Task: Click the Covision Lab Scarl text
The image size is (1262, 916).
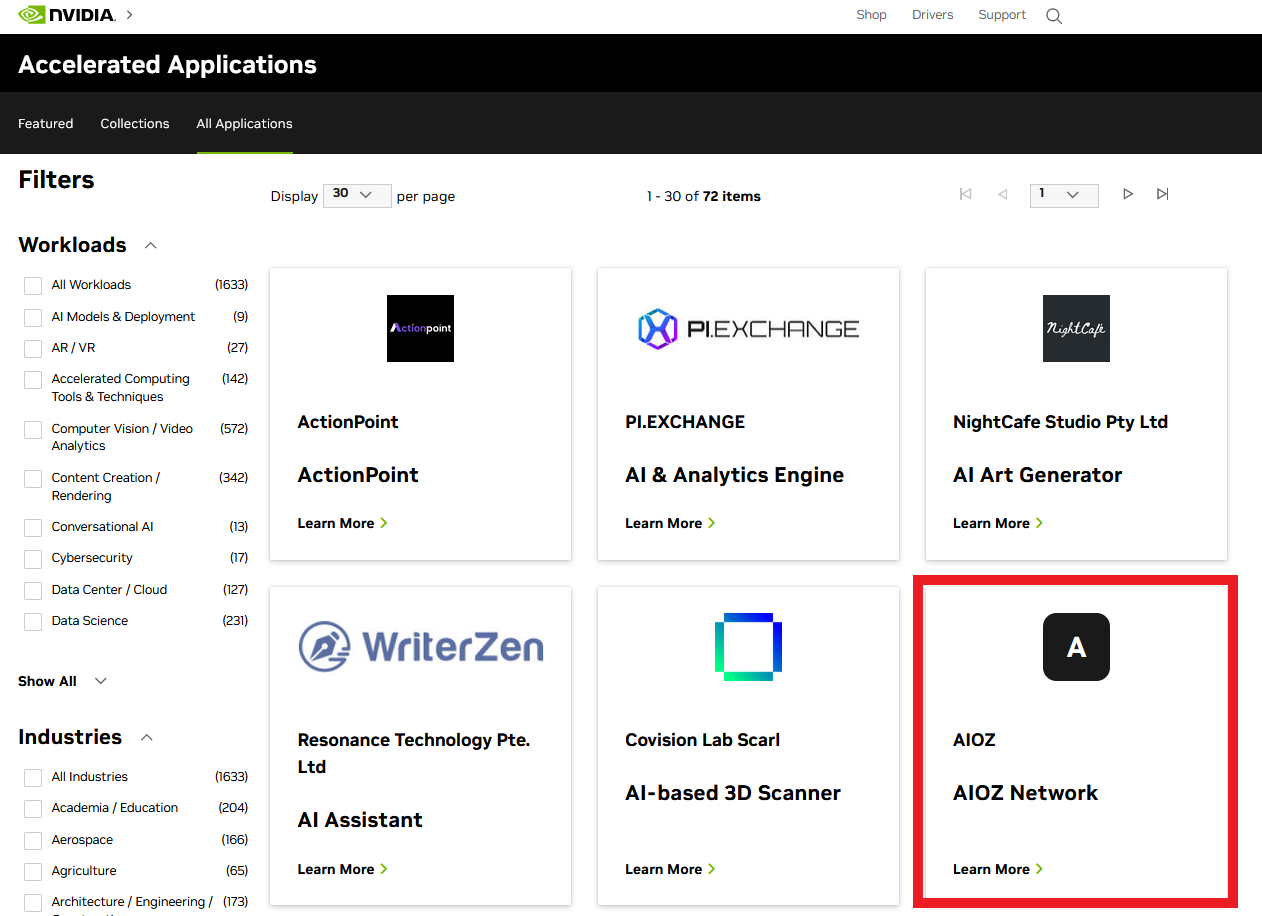Action: [x=703, y=740]
